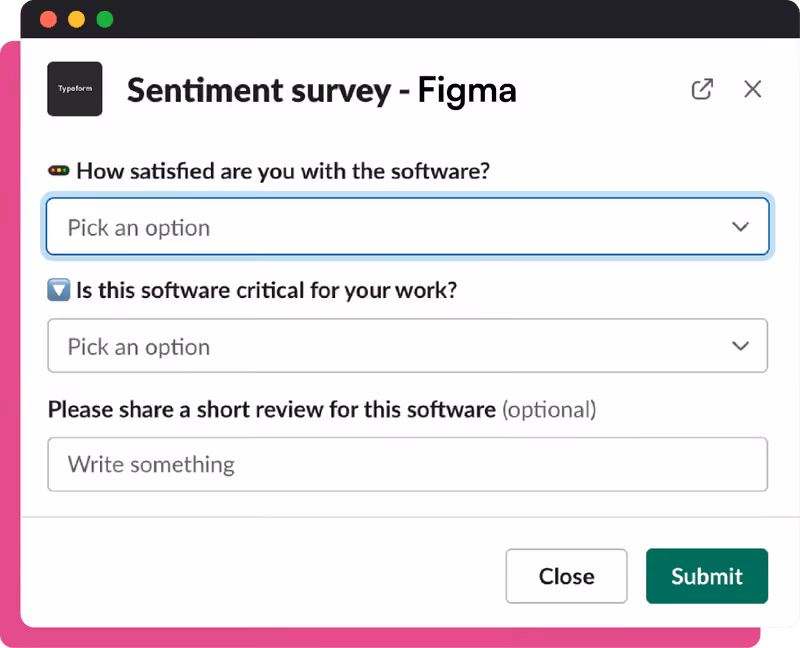The image size is (800, 648).
Task: Click the yellow minimize window dot
Action: coord(77,19)
